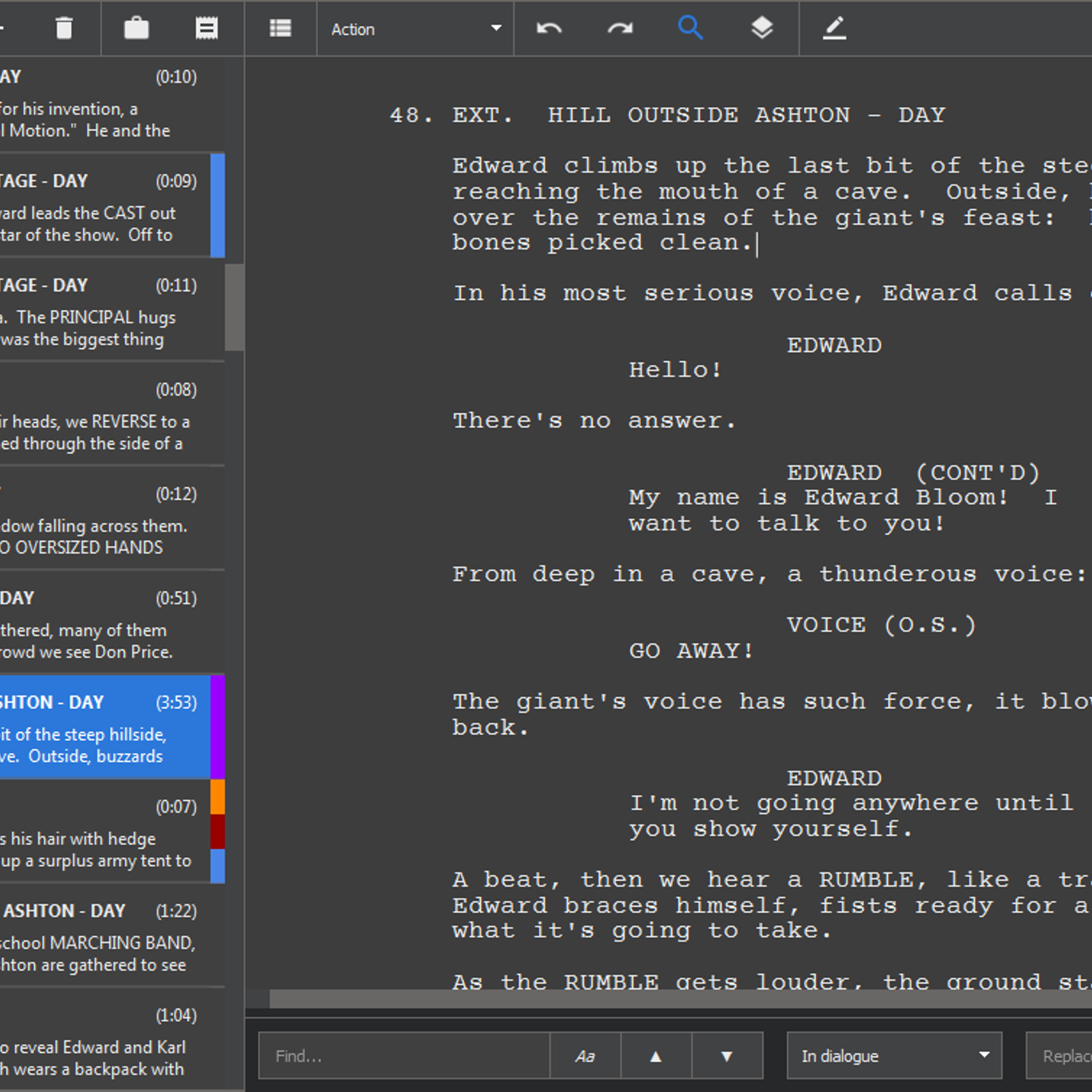Click the scene cards film-strip icon
This screenshot has height=1092, width=1092.
coord(207,29)
